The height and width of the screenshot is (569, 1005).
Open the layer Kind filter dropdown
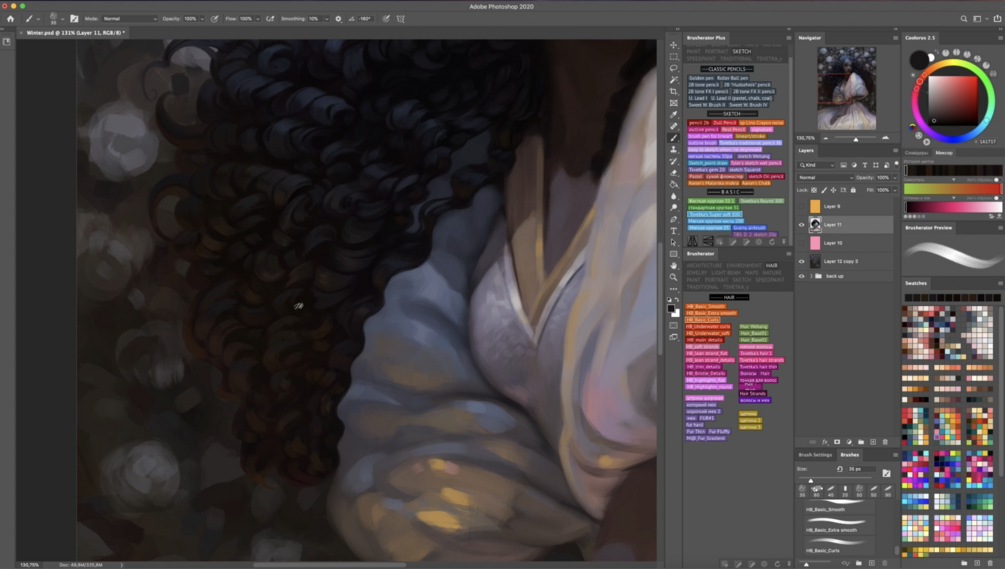point(817,165)
